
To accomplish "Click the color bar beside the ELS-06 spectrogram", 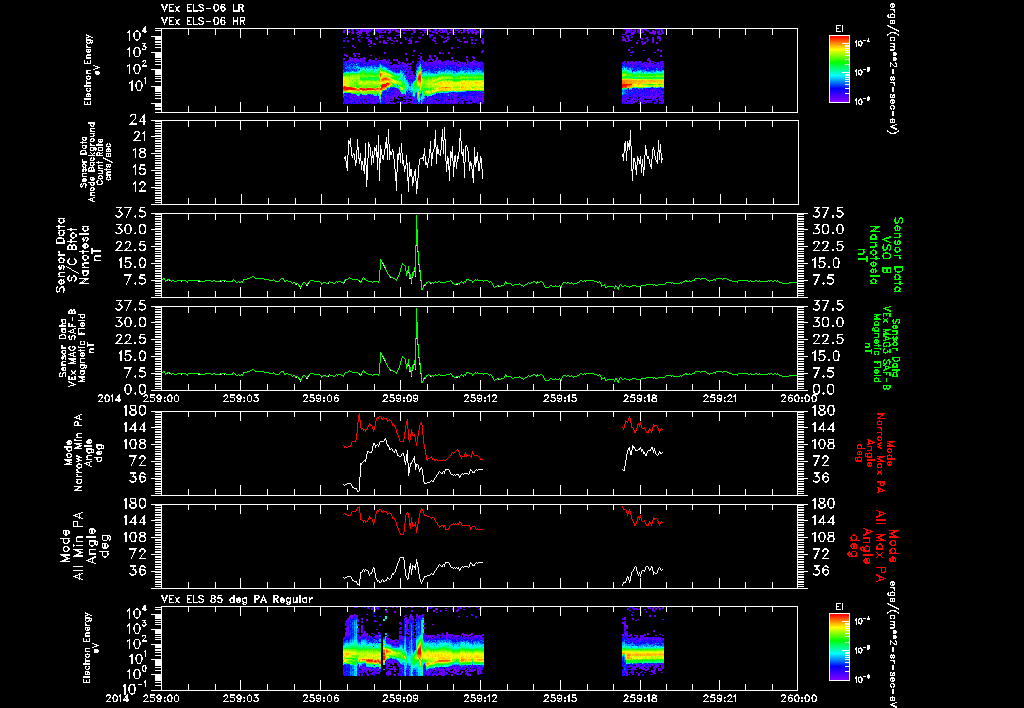I will point(839,69).
